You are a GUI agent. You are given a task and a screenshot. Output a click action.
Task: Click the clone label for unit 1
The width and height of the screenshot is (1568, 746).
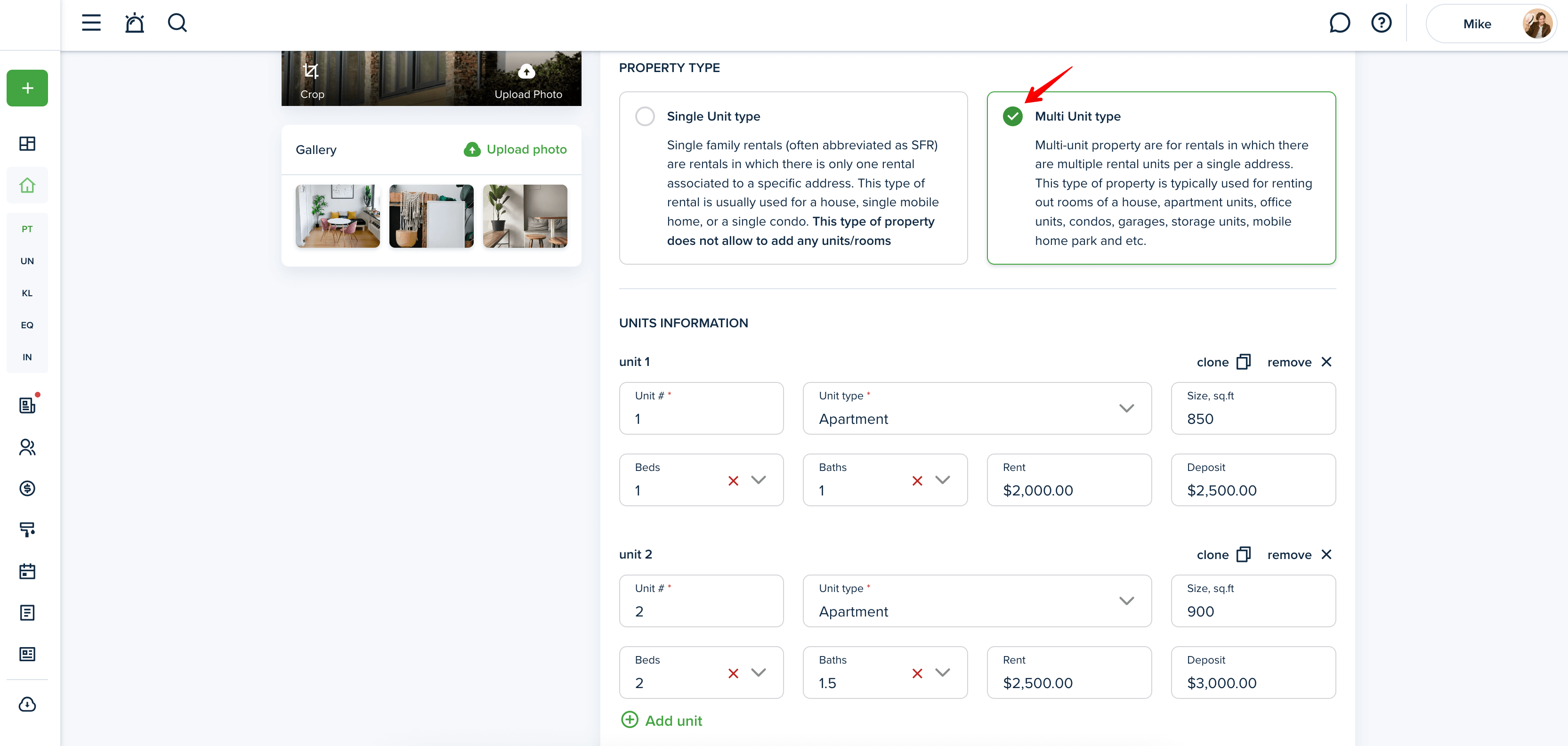coord(1212,362)
